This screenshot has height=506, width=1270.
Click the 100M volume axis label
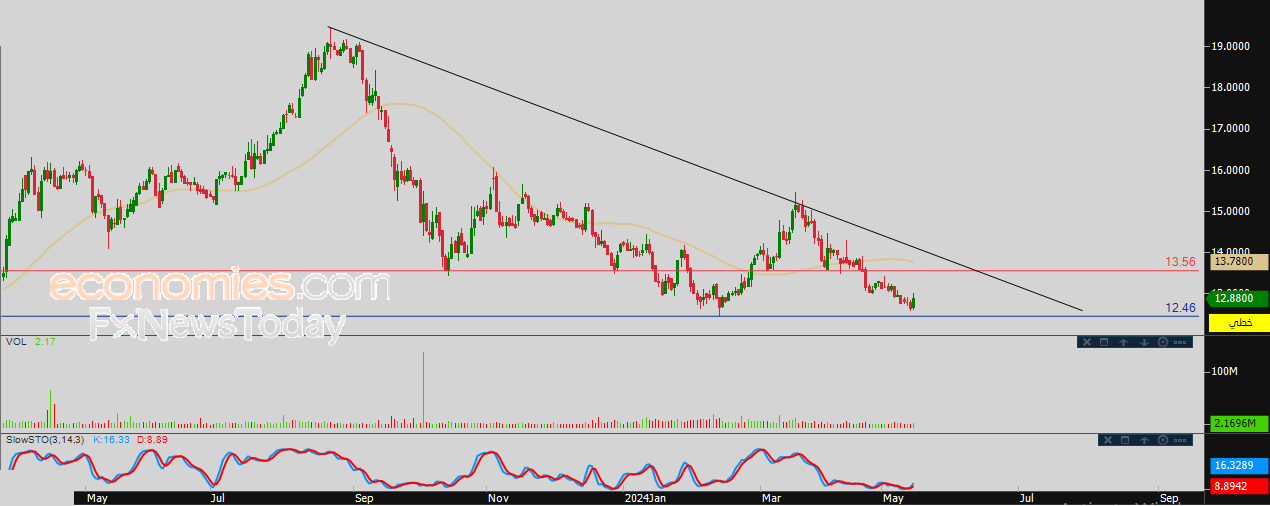pos(1225,372)
